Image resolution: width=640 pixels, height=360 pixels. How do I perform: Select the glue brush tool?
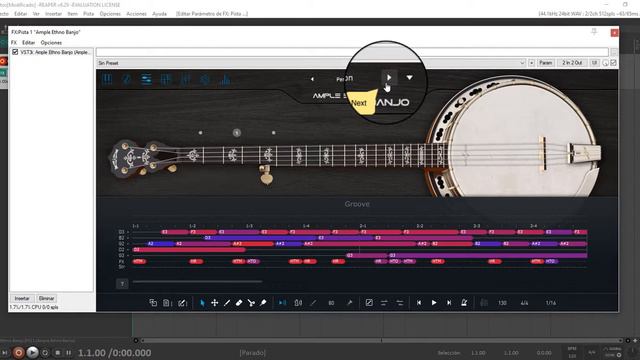click(263, 302)
